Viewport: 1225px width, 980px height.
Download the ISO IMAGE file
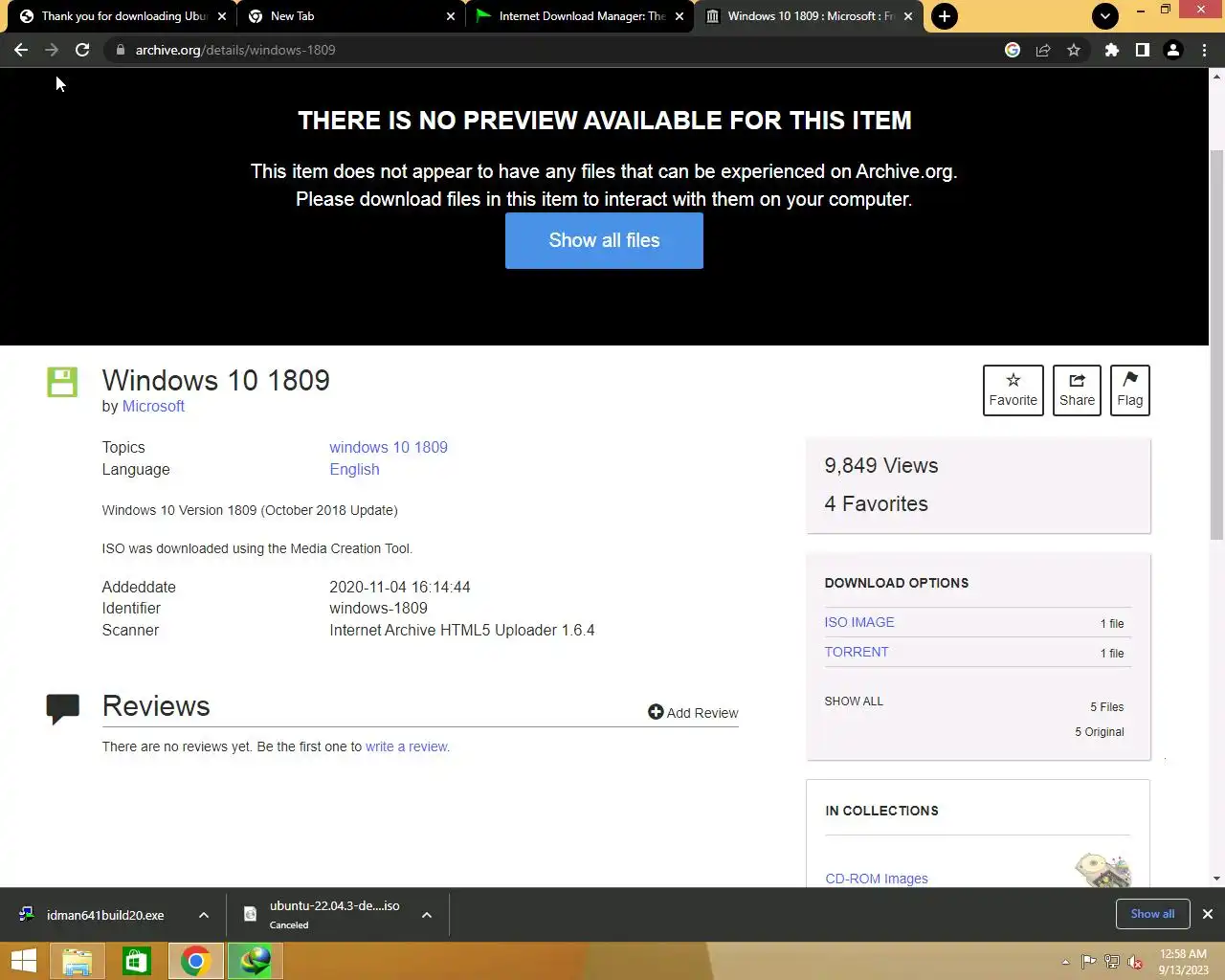(x=859, y=622)
